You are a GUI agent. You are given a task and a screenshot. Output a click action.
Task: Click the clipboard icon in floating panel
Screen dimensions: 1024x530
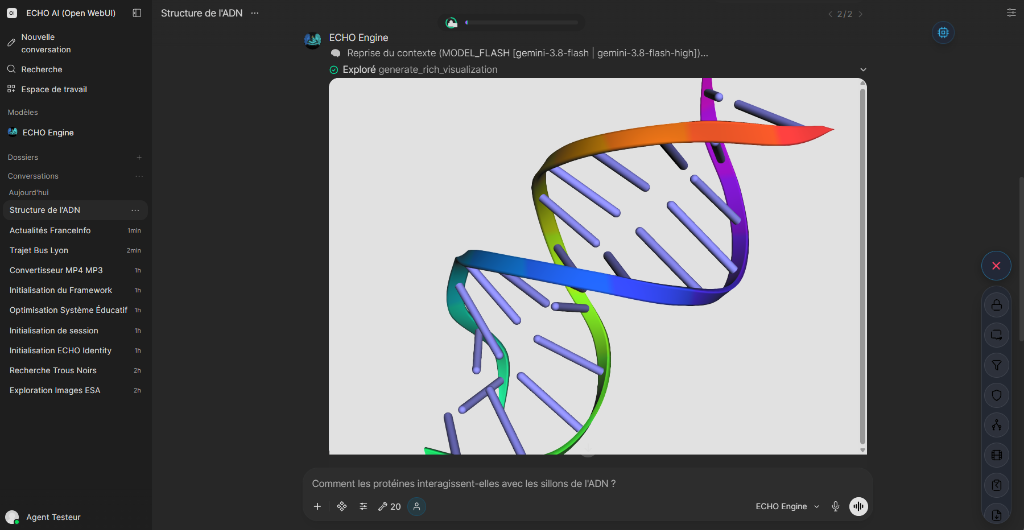click(x=996, y=486)
